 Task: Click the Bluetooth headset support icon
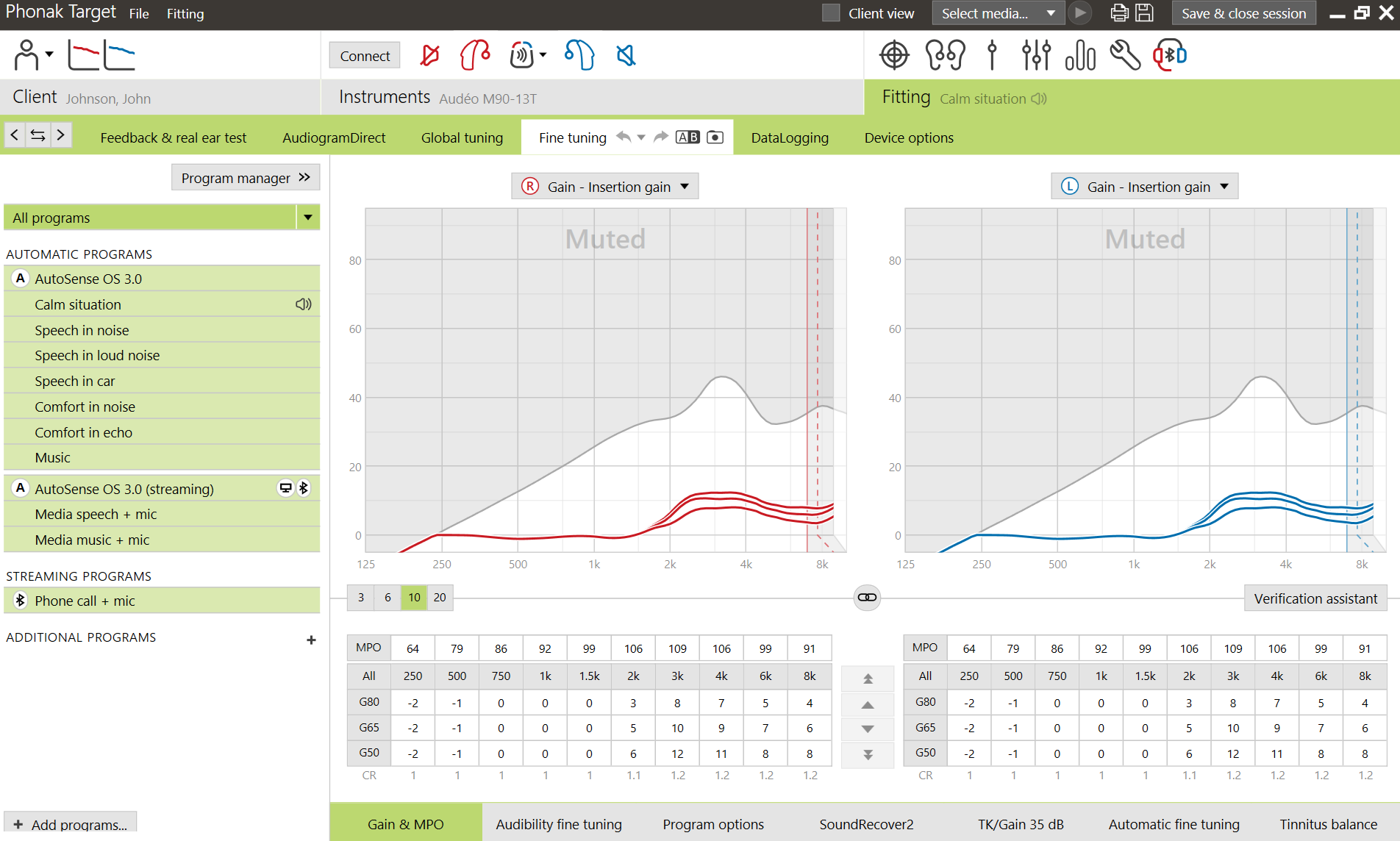1170,55
